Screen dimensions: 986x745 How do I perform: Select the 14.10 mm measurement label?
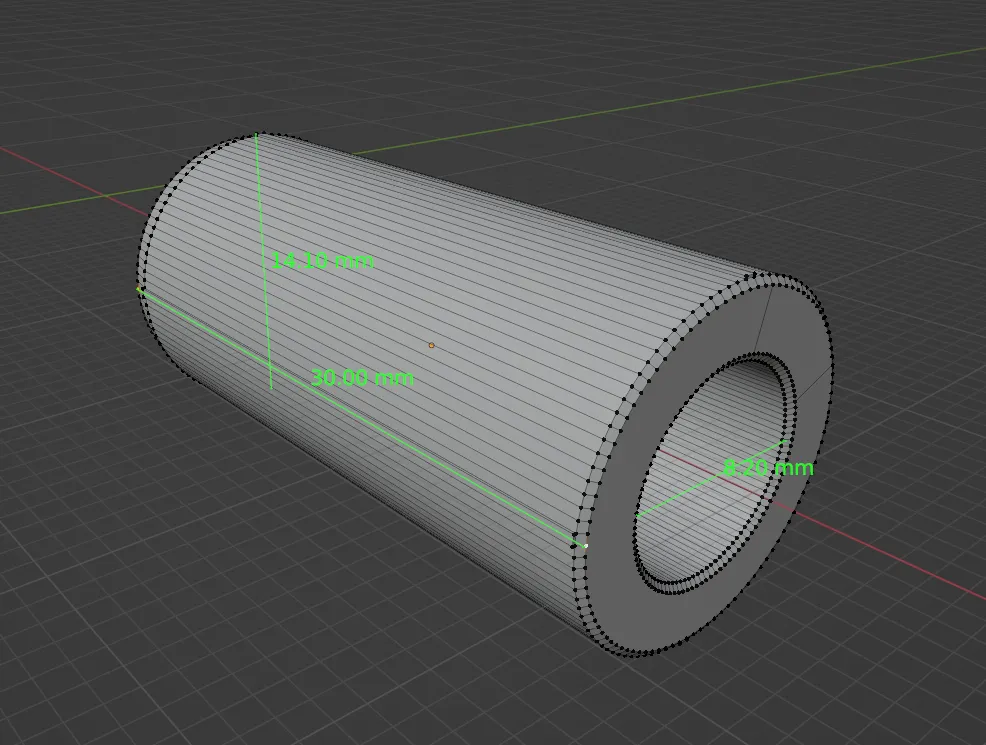pos(323,260)
